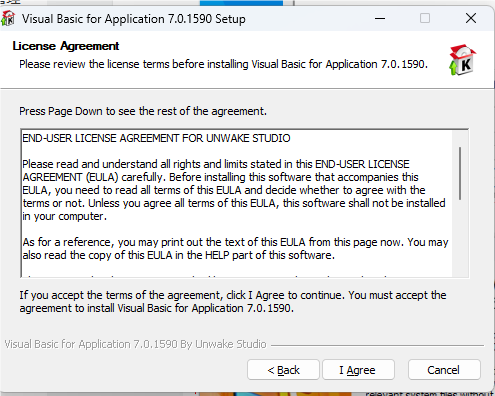
Task: Click 'Press Page Down to see the rest' text
Action: pyautogui.click(x=143, y=111)
